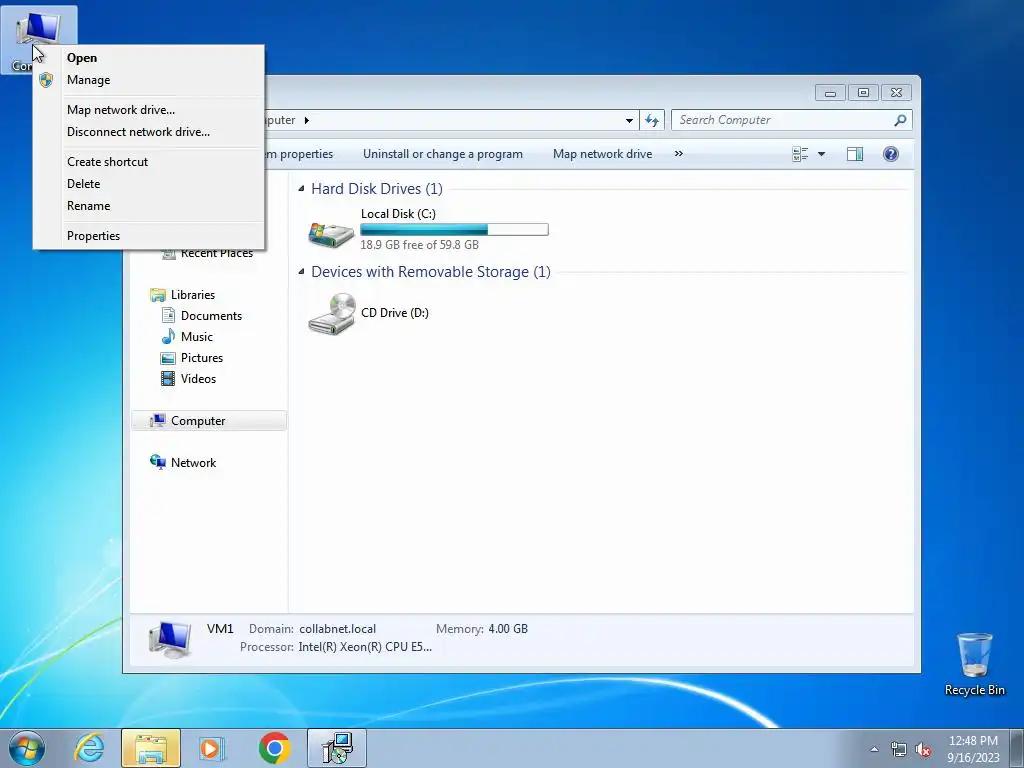Click the change view icon
Viewport: 1024px width, 768px height.
pos(800,154)
